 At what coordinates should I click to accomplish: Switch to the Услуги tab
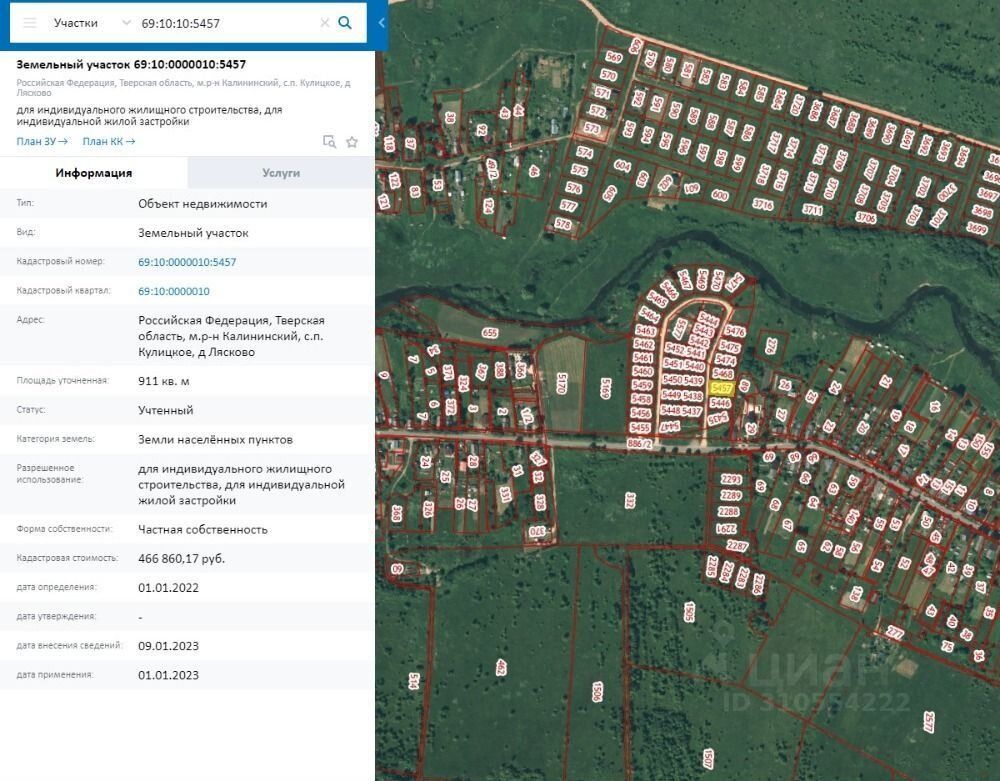click(281, 173)
